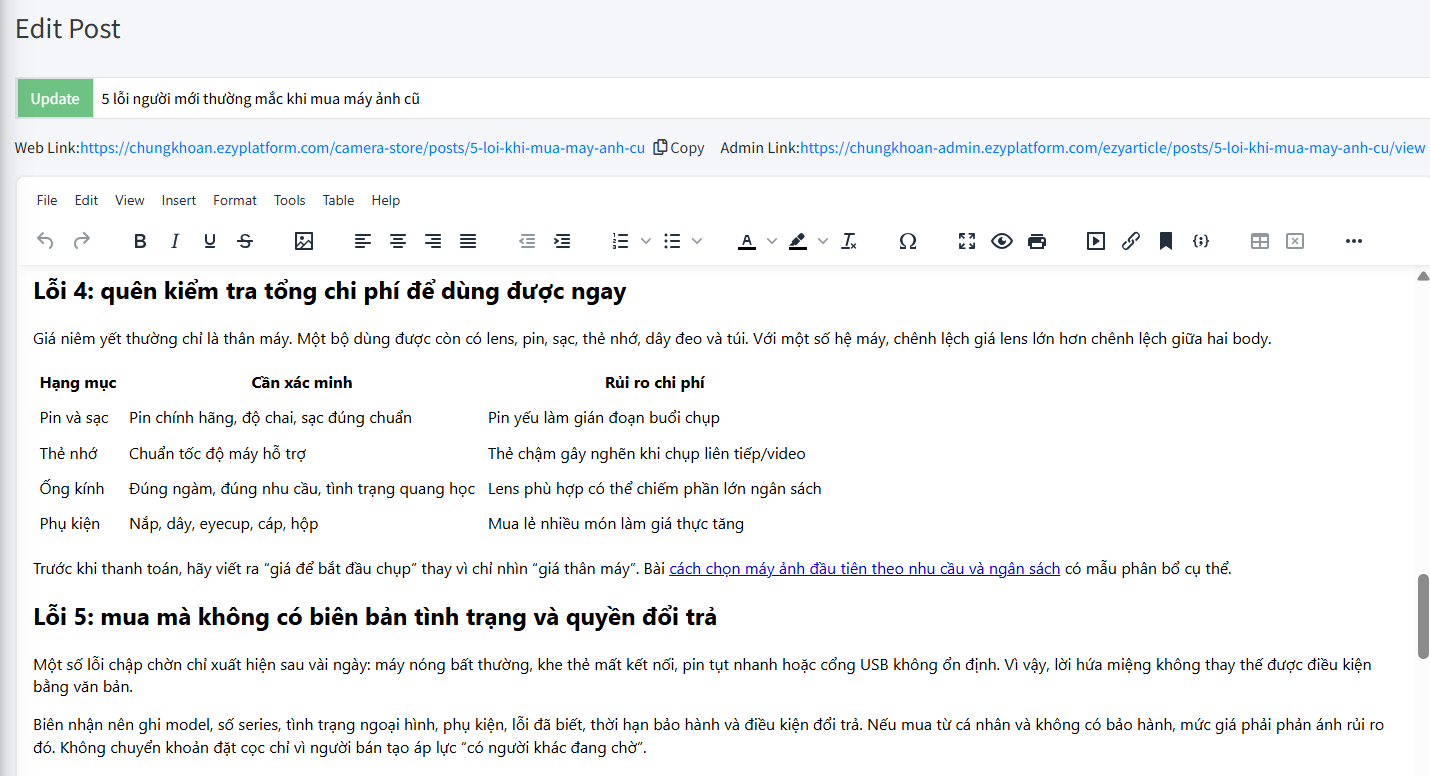This screenshot has width=1430, height=776.
Task: Preview the post content
Action: (x=1002, y=241)
